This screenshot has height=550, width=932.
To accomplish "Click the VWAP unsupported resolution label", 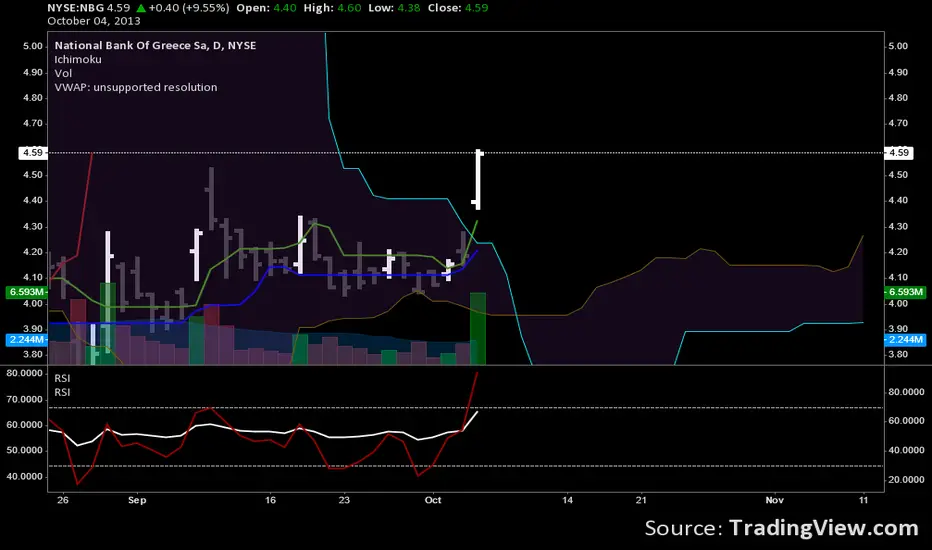I will [x=136, y=87].
